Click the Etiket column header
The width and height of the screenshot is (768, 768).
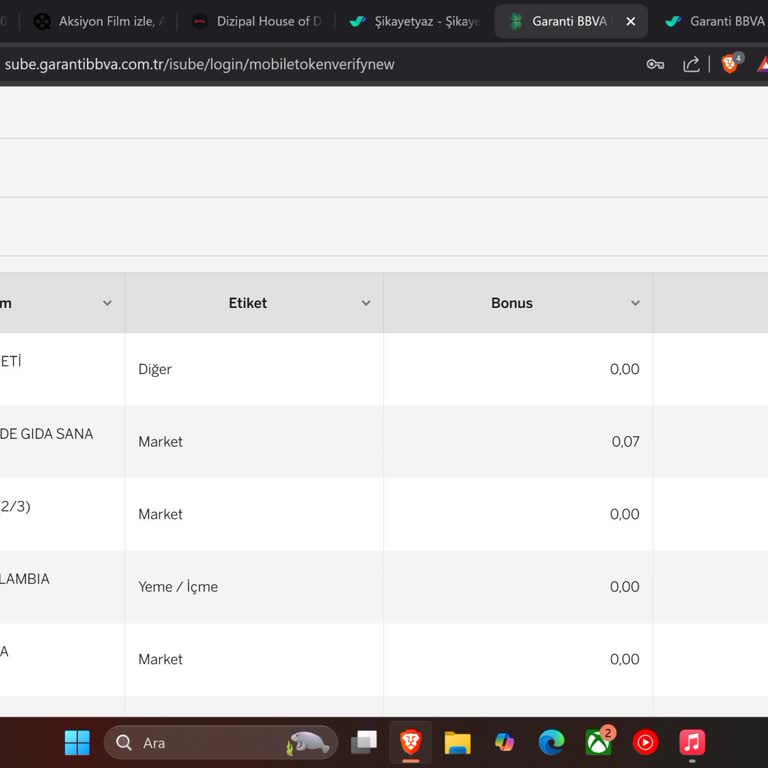[x=248, y=303]
